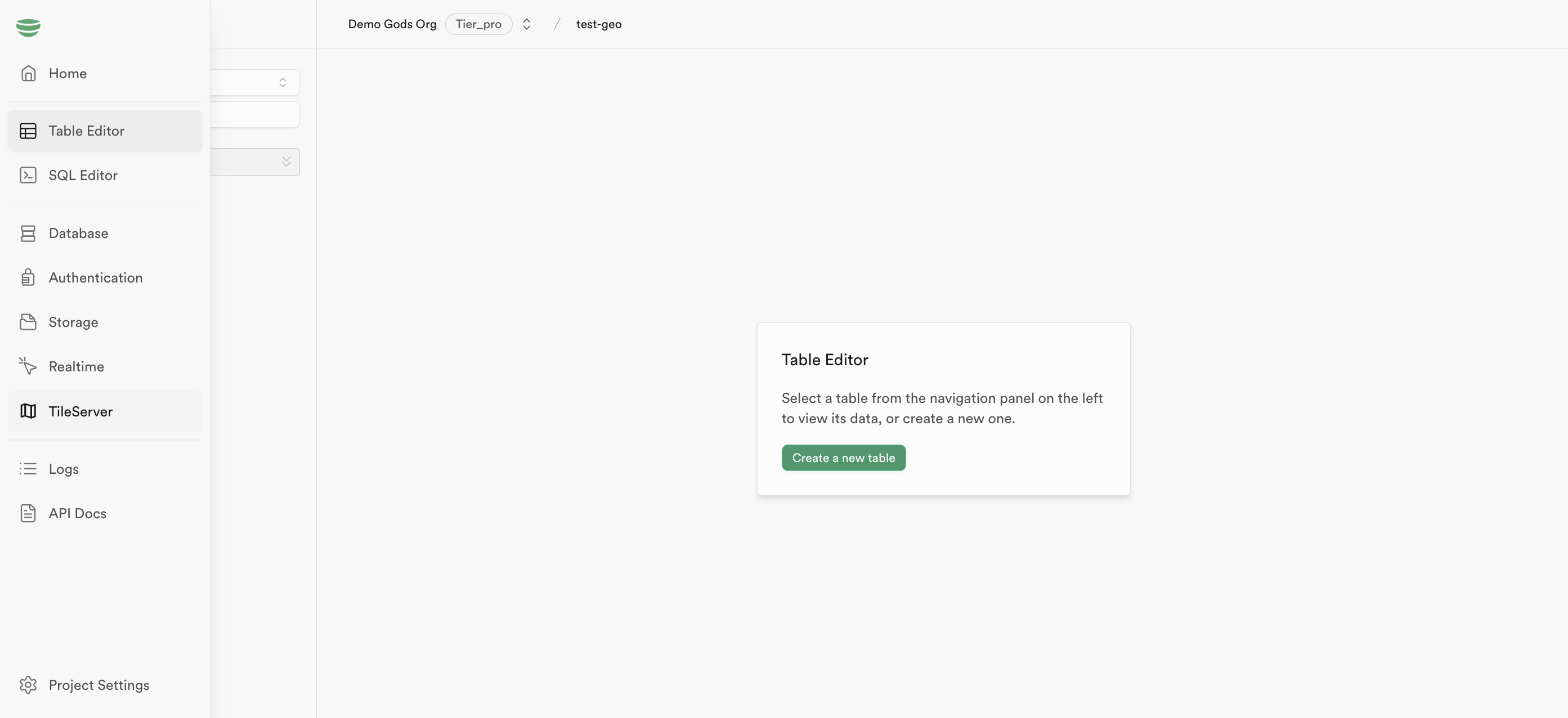
Task: Expand the double-chevron collapsed dropdown
Action: pos(285,162)
